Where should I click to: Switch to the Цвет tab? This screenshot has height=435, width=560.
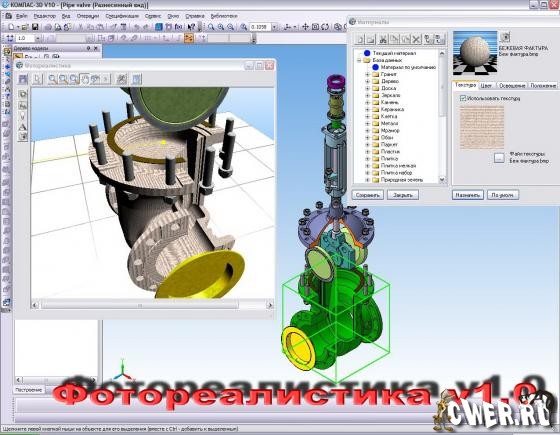pos(486,85)
